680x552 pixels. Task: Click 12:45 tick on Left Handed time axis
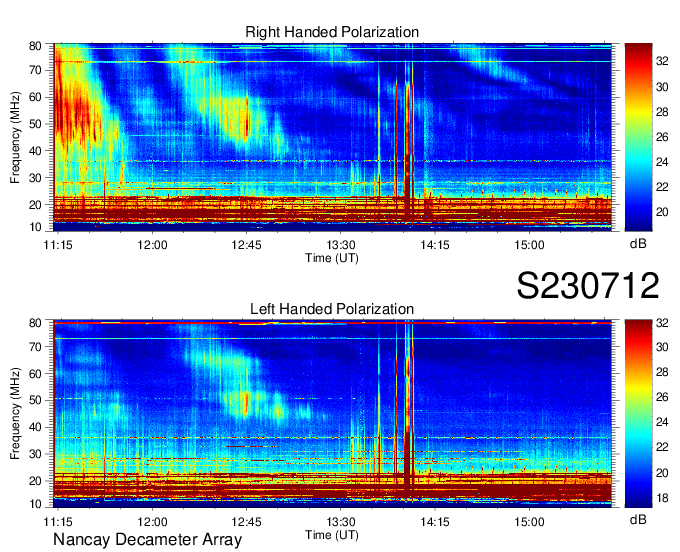pyautogui.click(x=246, y=522)
